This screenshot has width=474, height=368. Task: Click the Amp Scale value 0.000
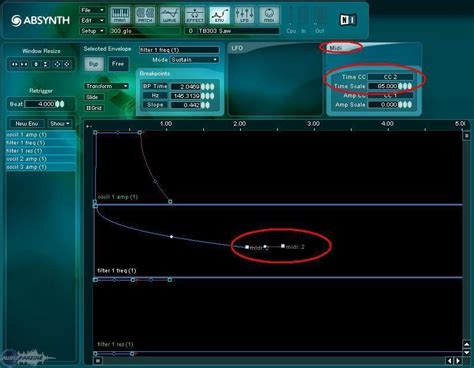pyautogui.click(x=383, y=105)
